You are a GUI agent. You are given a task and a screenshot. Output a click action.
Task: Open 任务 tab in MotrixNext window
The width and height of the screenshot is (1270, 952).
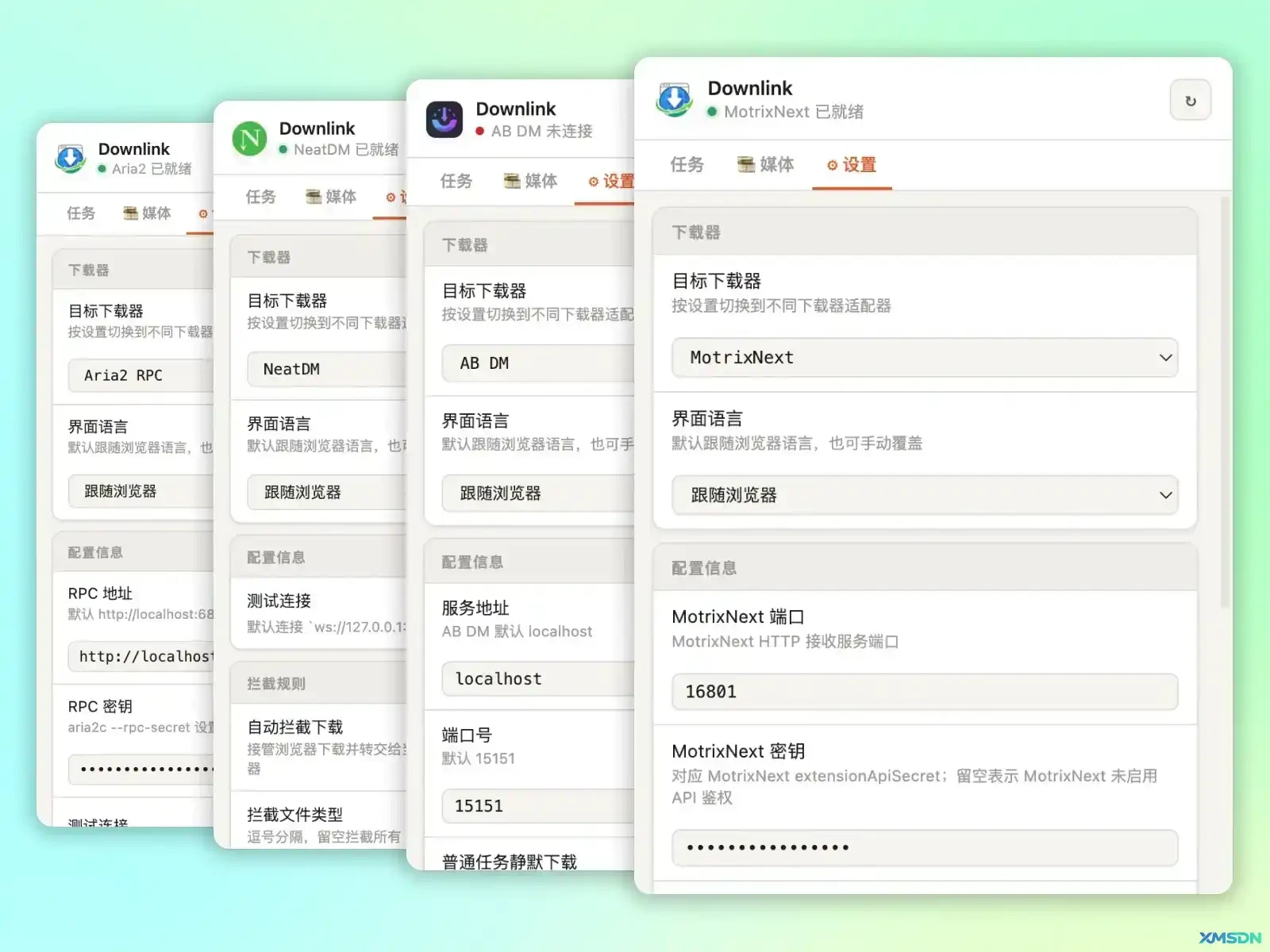pos(687,164)
